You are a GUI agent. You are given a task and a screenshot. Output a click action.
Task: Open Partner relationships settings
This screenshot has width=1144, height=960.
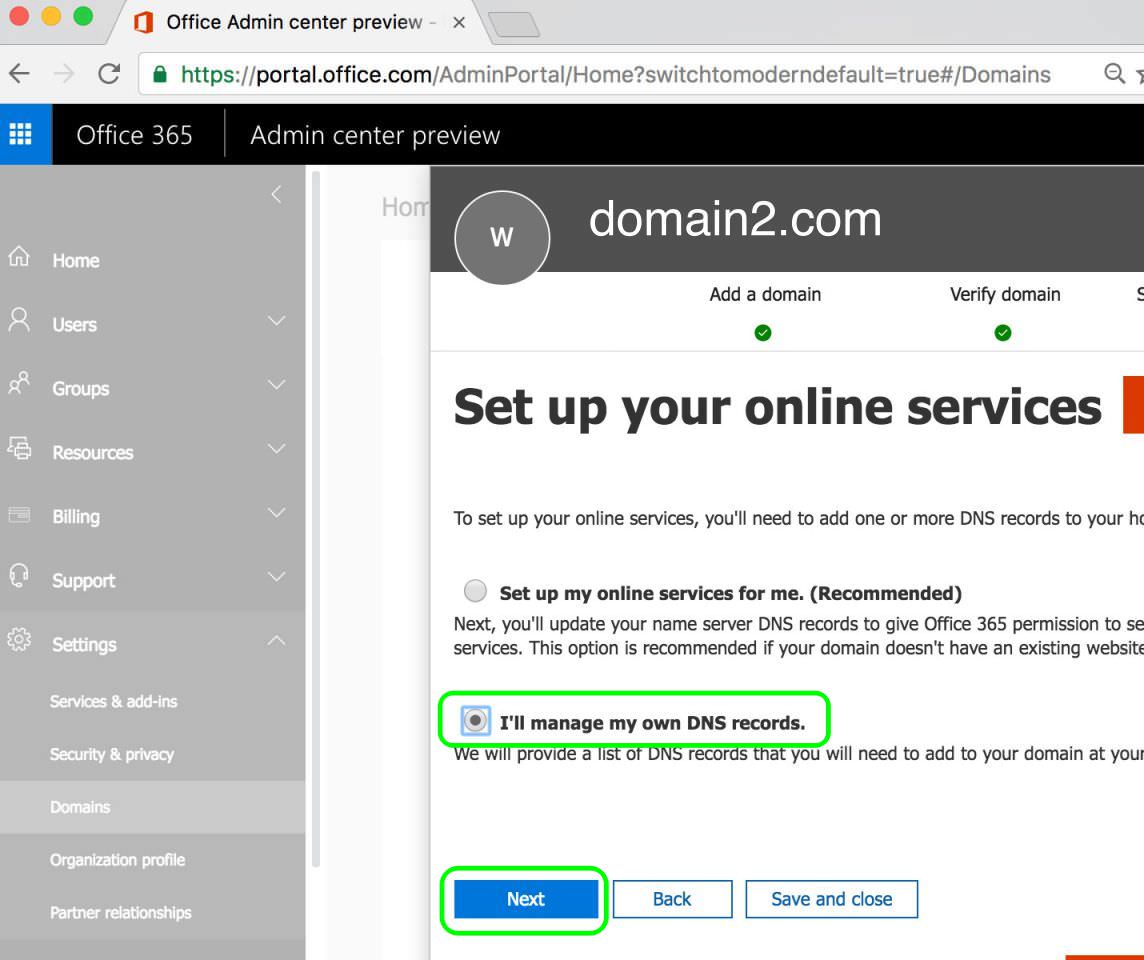tap(120, 913)
